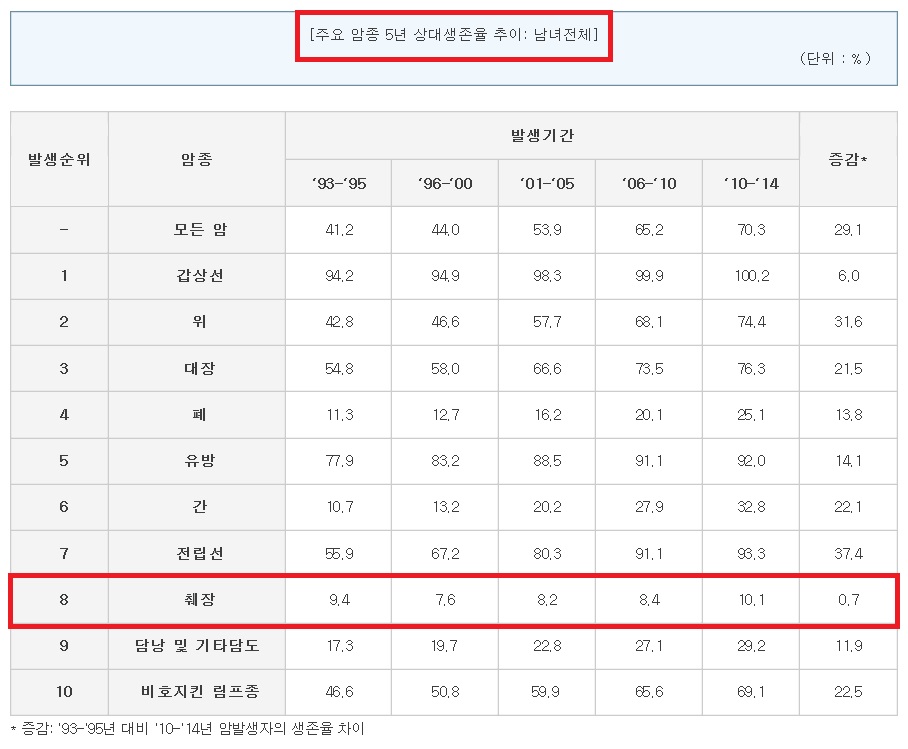908x749 pixels.
Task: Select the '갑상선' cancer type cell
Action: pyautogui.click(x=196, y=276)
